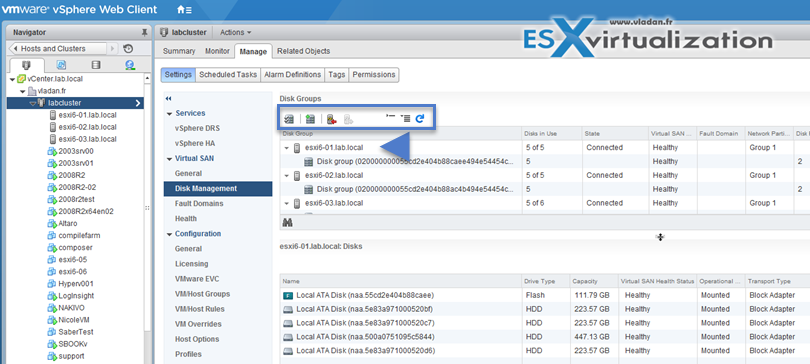Image resolution: width=810 pixels, height=364 pixels.
Task: Click the 2003srv00 VM icon
Action: 51,151
